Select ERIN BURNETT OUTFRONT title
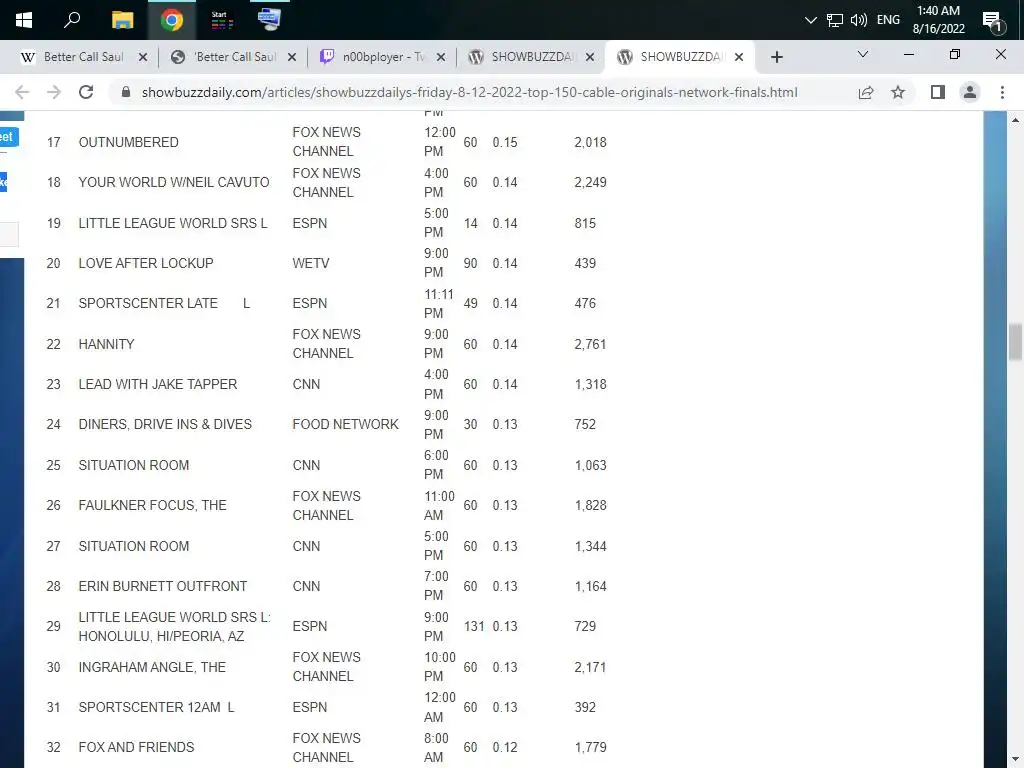1024x768 pixels. (163, 586)
